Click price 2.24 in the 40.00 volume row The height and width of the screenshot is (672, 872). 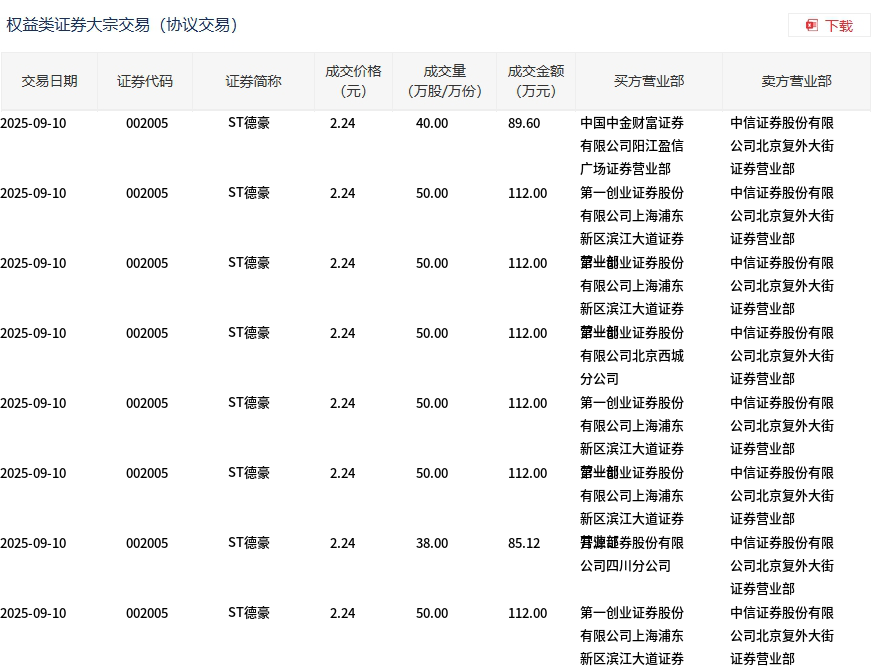coord(343,123)
